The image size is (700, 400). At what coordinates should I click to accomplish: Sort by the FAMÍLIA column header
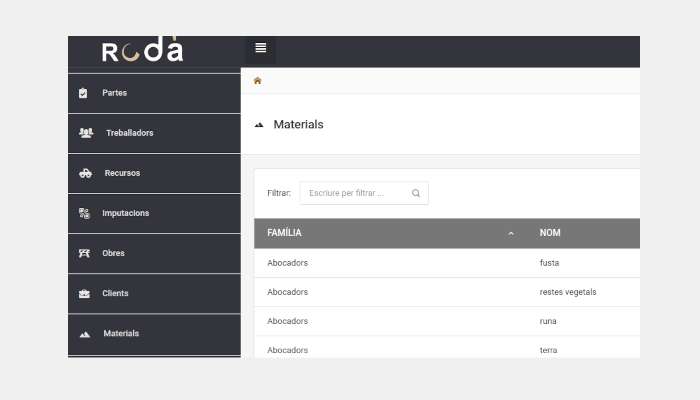click(284, 233)
